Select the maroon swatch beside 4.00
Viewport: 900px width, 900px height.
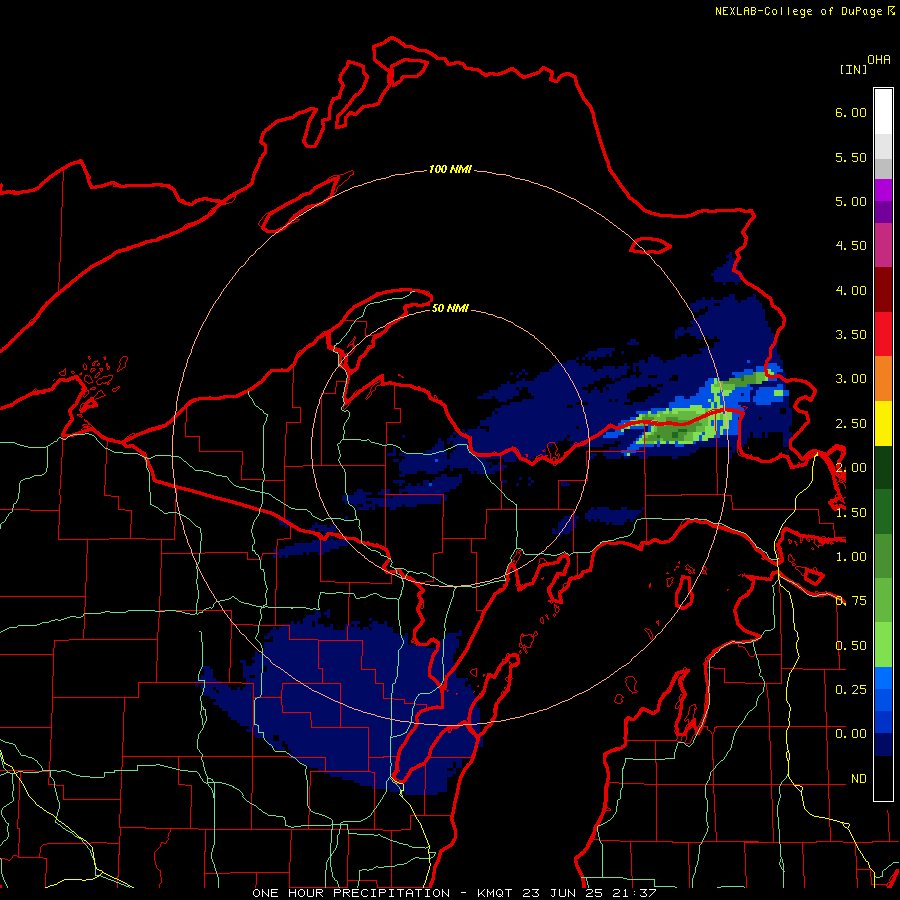[x=883, y=290]
